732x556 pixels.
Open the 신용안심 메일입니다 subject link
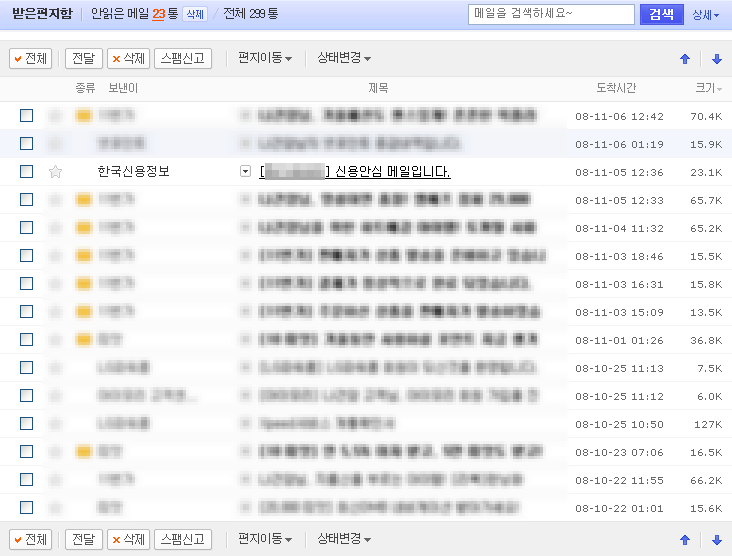point(355,171)
